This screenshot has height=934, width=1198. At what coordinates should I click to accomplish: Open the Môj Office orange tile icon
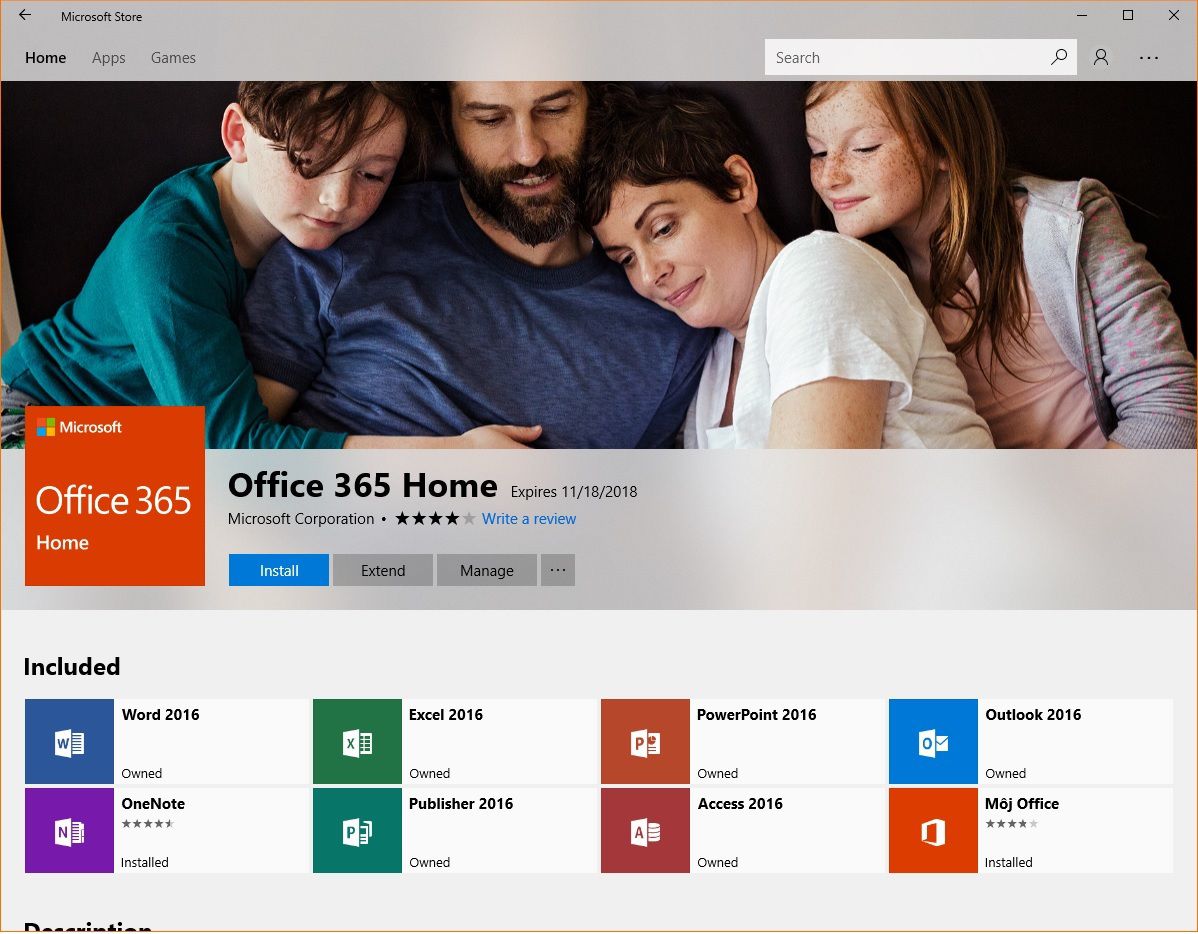[933, 831]
